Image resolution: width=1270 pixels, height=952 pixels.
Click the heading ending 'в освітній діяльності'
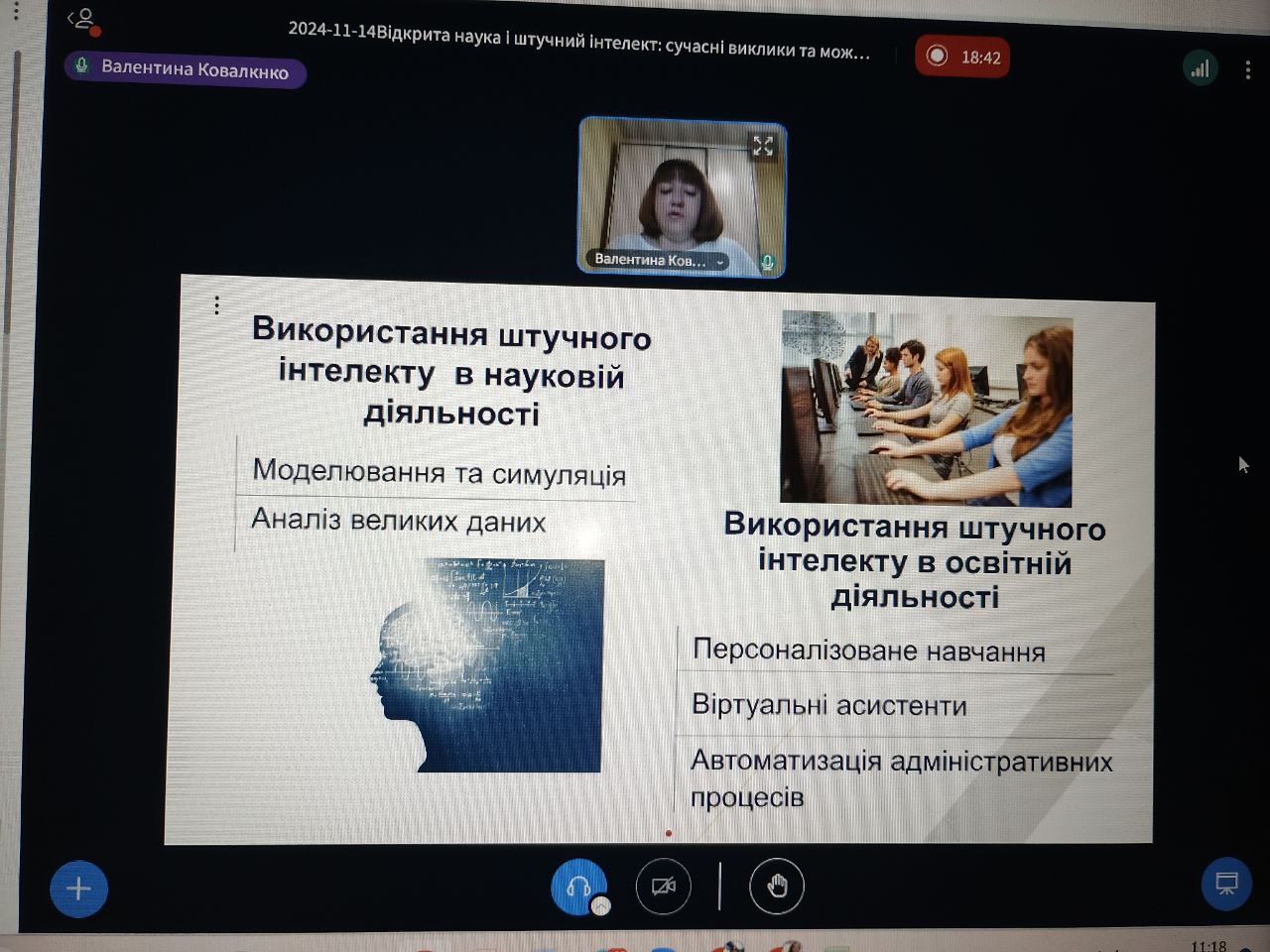[x=915, y=561]
